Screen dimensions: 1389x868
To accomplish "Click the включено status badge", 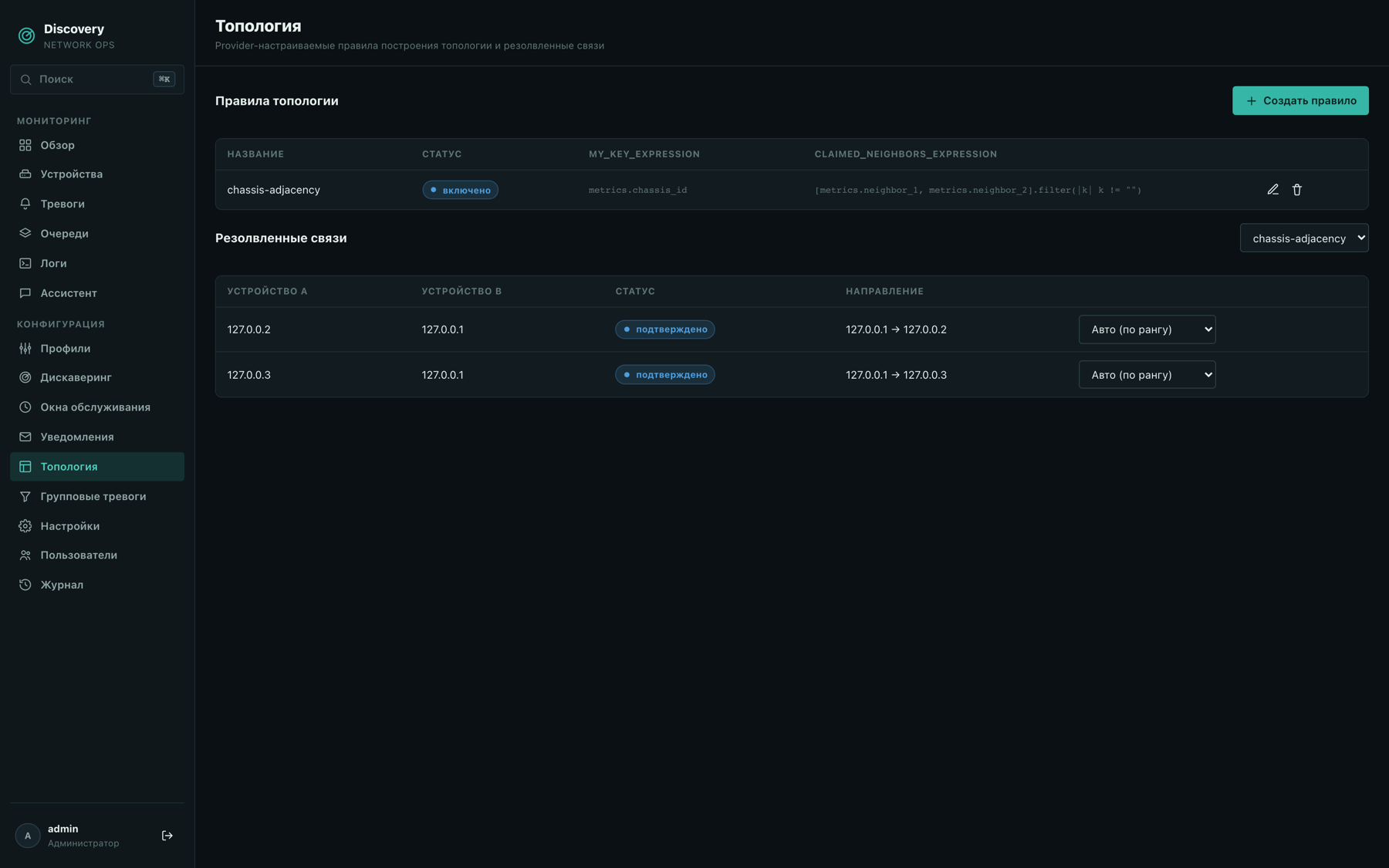I will click(x=460, y=190).
